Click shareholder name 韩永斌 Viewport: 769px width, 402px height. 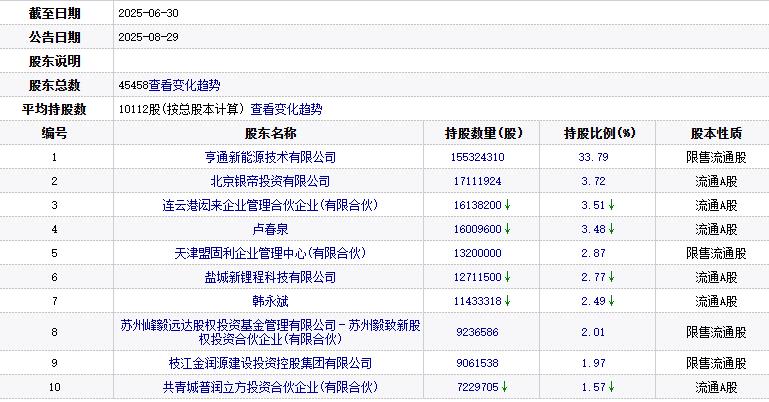pyautogui.click(x=270, y=301)
